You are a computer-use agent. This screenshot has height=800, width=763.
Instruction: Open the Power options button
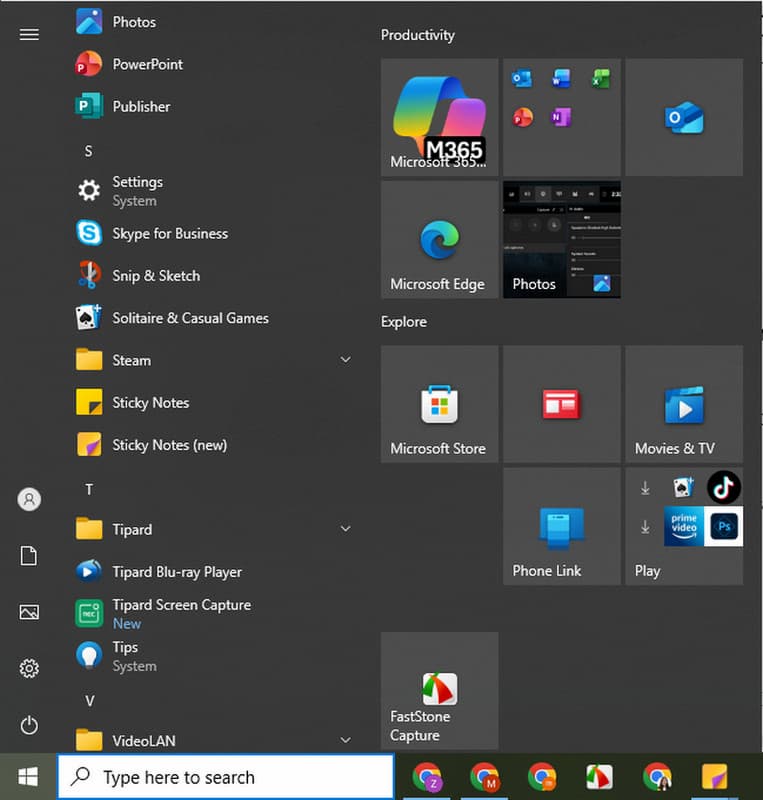click(29, 725)
